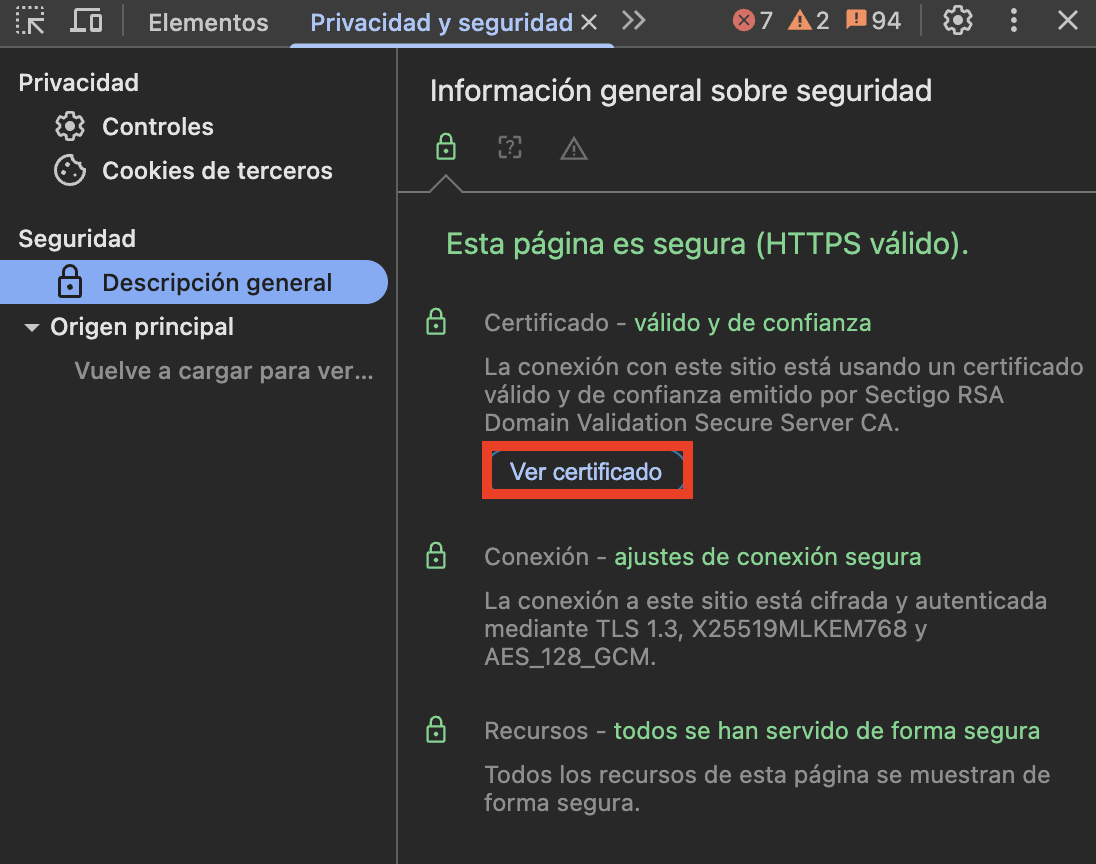Select the non-secure origins warning icon tab

point(573,147)
